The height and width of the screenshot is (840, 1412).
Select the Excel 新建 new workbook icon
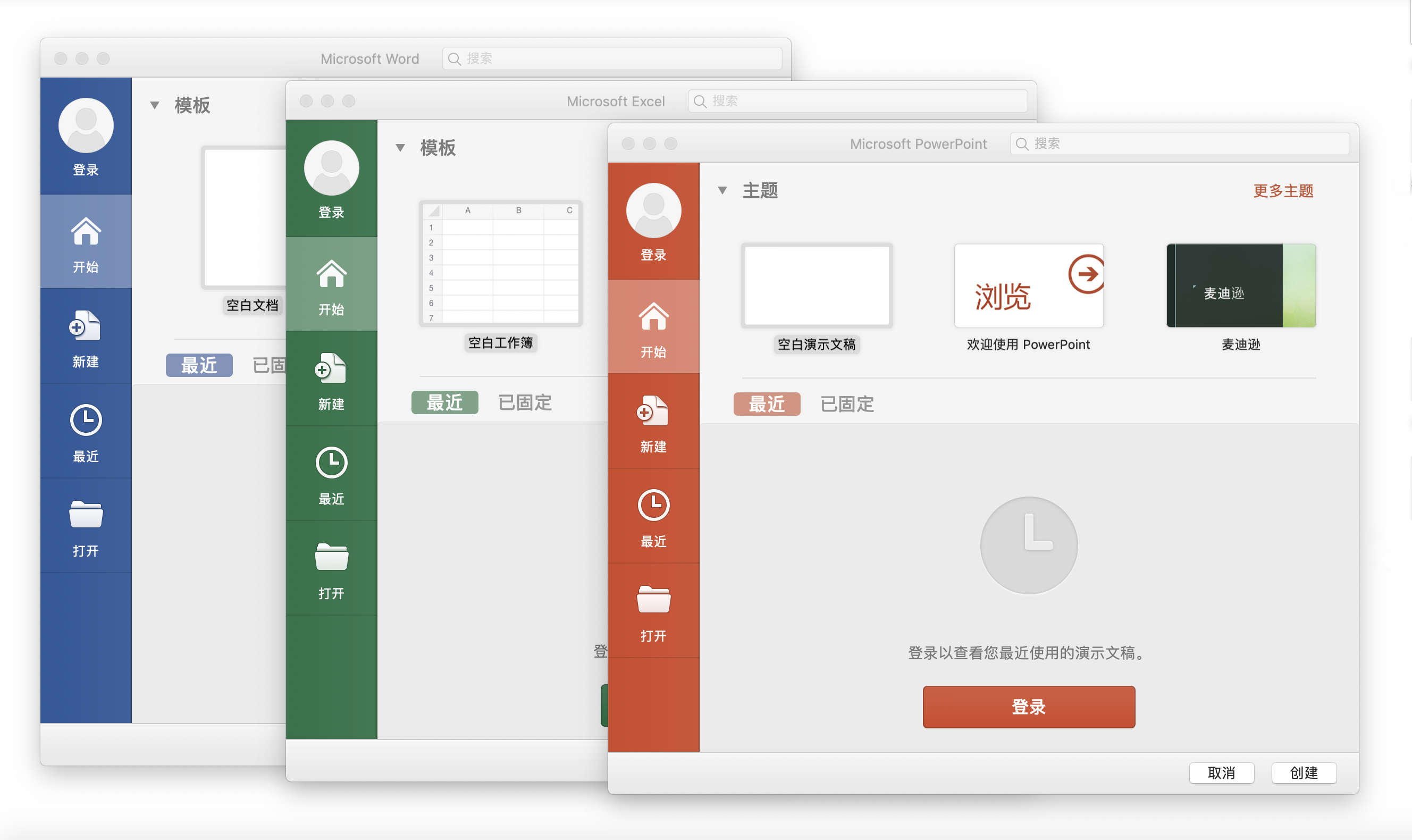coord(331,368)
